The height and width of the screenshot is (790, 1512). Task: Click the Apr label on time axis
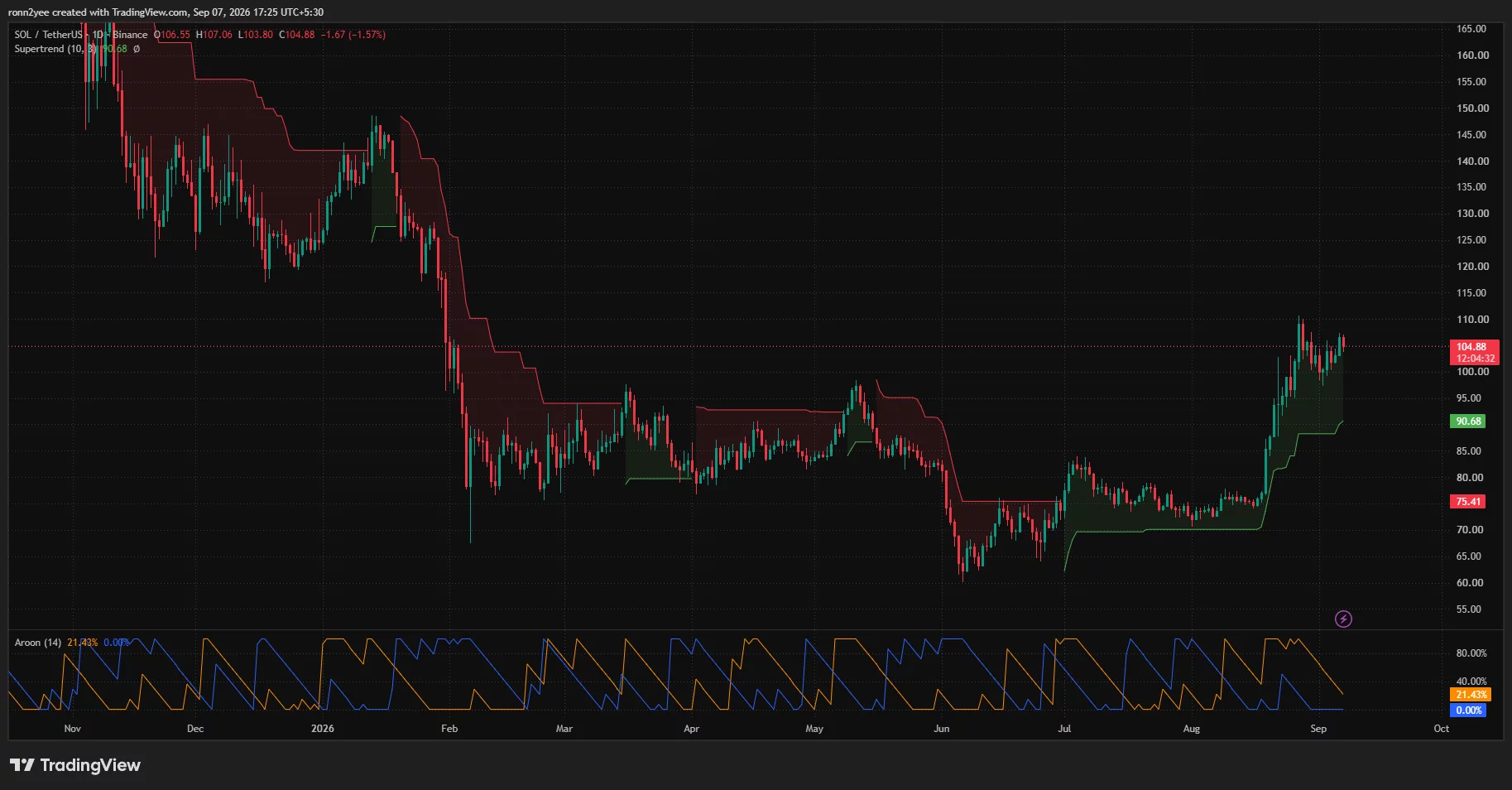pos(692,729)
